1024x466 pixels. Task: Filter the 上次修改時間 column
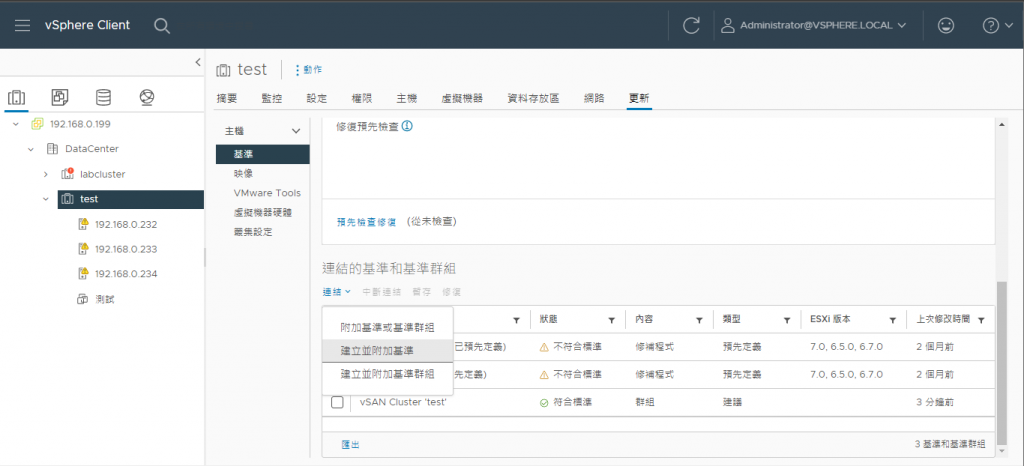point(981,320)
